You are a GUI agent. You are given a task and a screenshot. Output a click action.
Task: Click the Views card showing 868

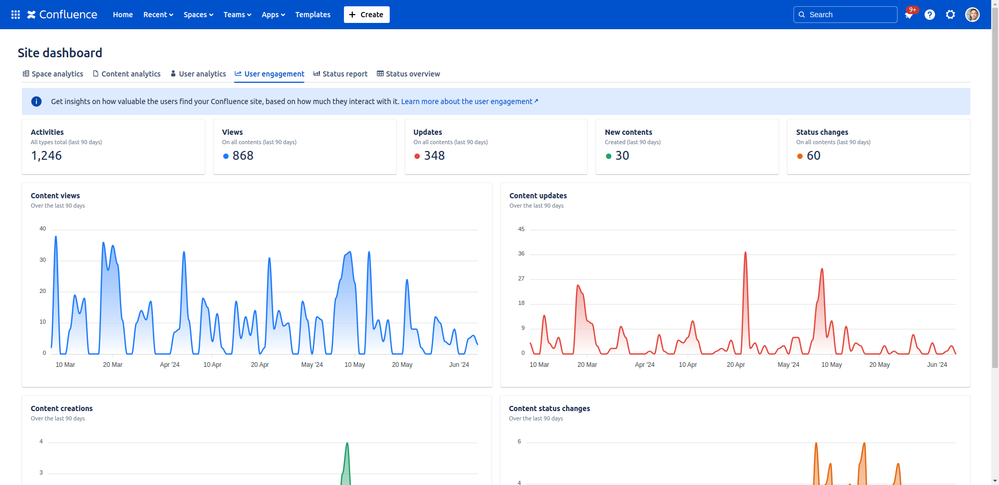pyautogui.click(x=305, y=147)
